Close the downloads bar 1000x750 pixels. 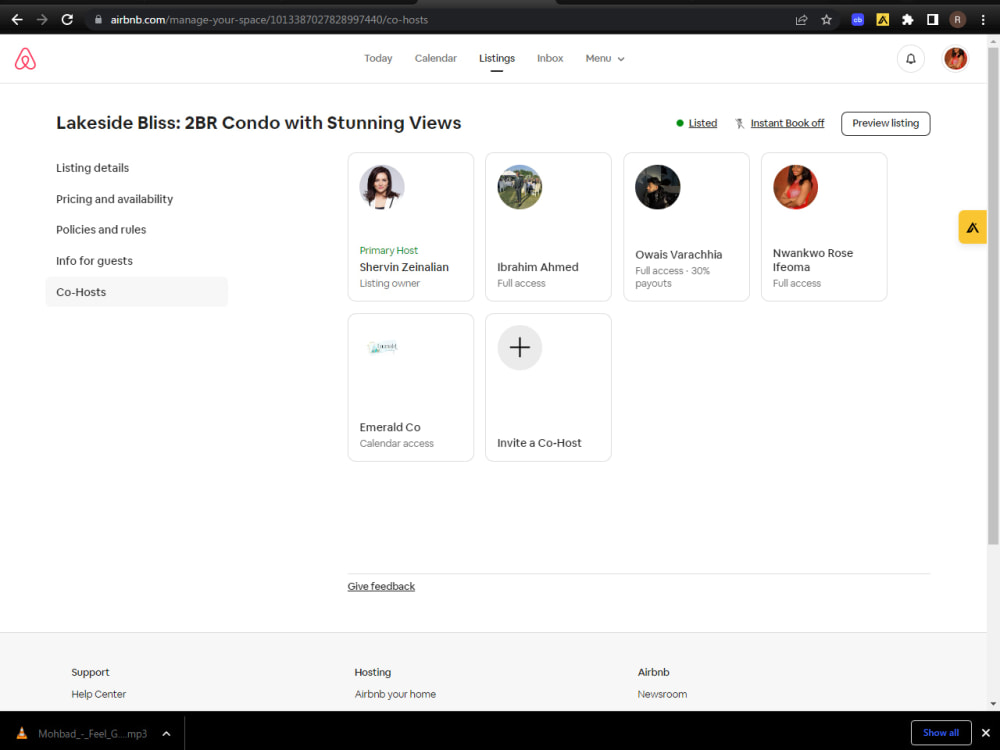(x=985, y=733)
